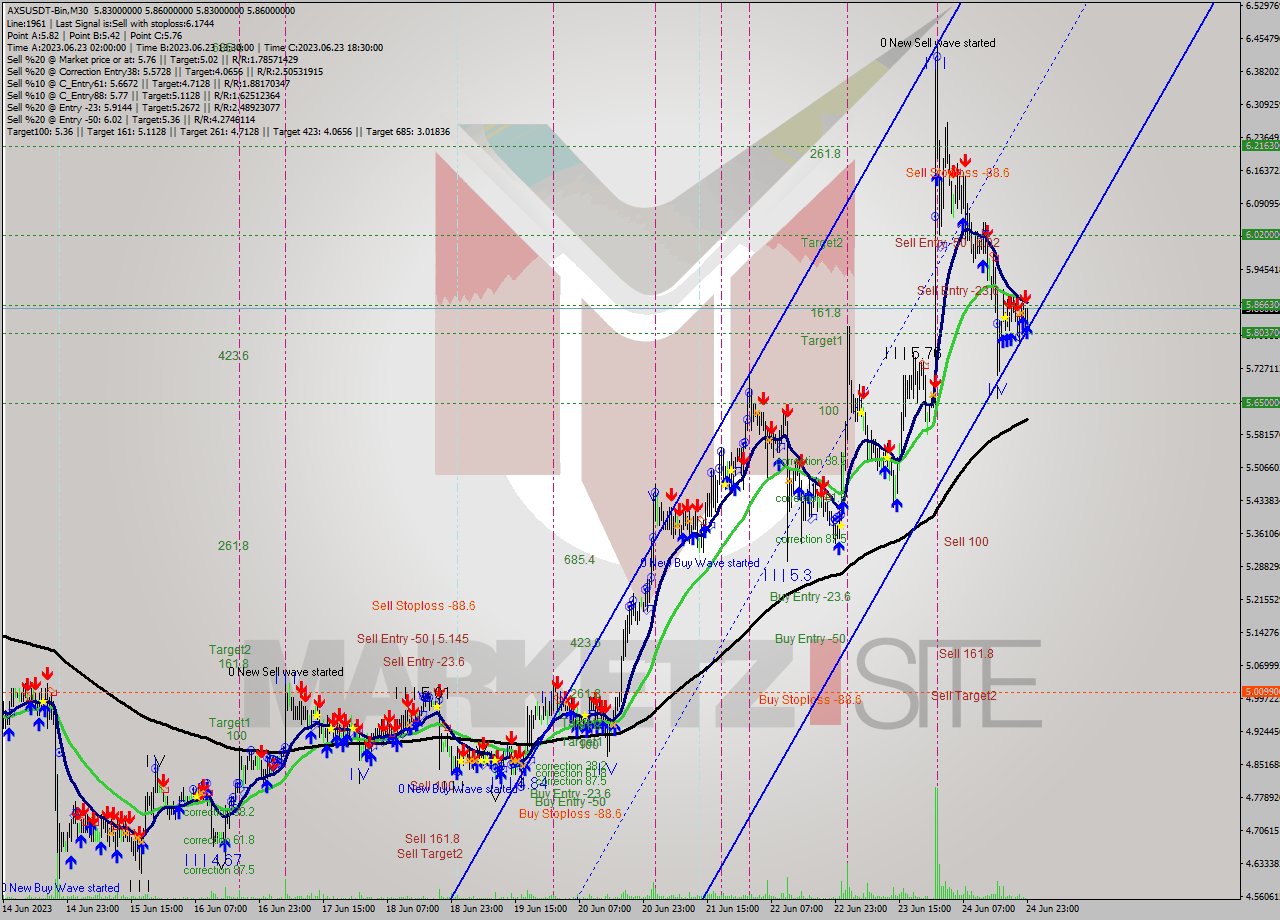Click the 4.633 price axis label

(x=1262, y=864)
